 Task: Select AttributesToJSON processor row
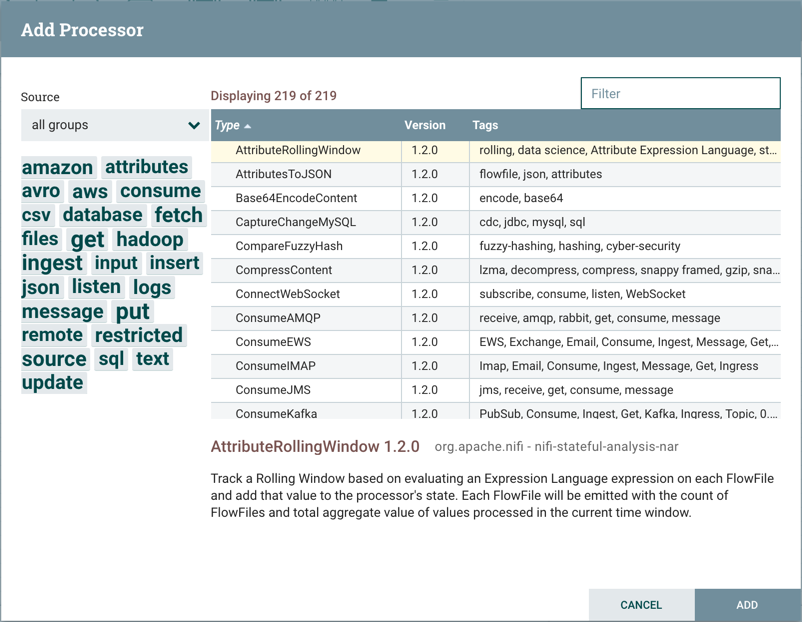click(283, 174)
